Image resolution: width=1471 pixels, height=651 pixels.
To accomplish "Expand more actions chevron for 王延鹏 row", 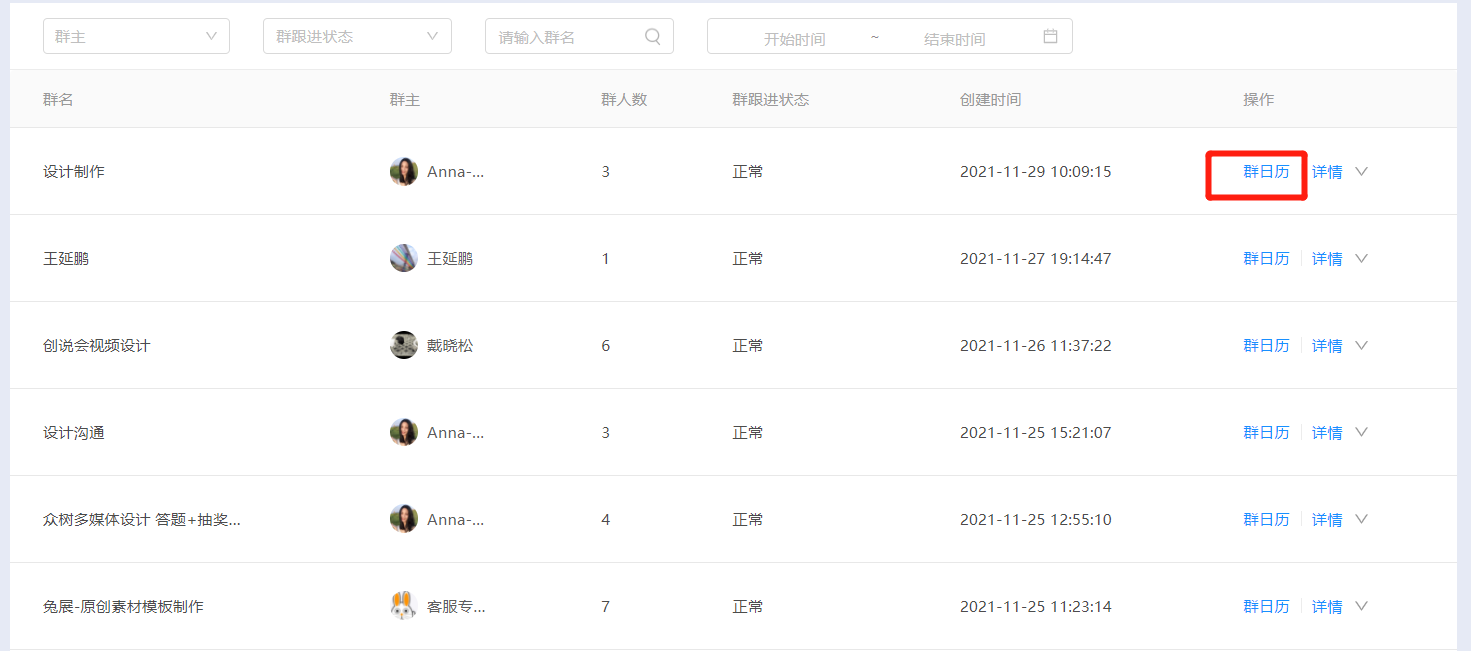I will [1361, 258].
